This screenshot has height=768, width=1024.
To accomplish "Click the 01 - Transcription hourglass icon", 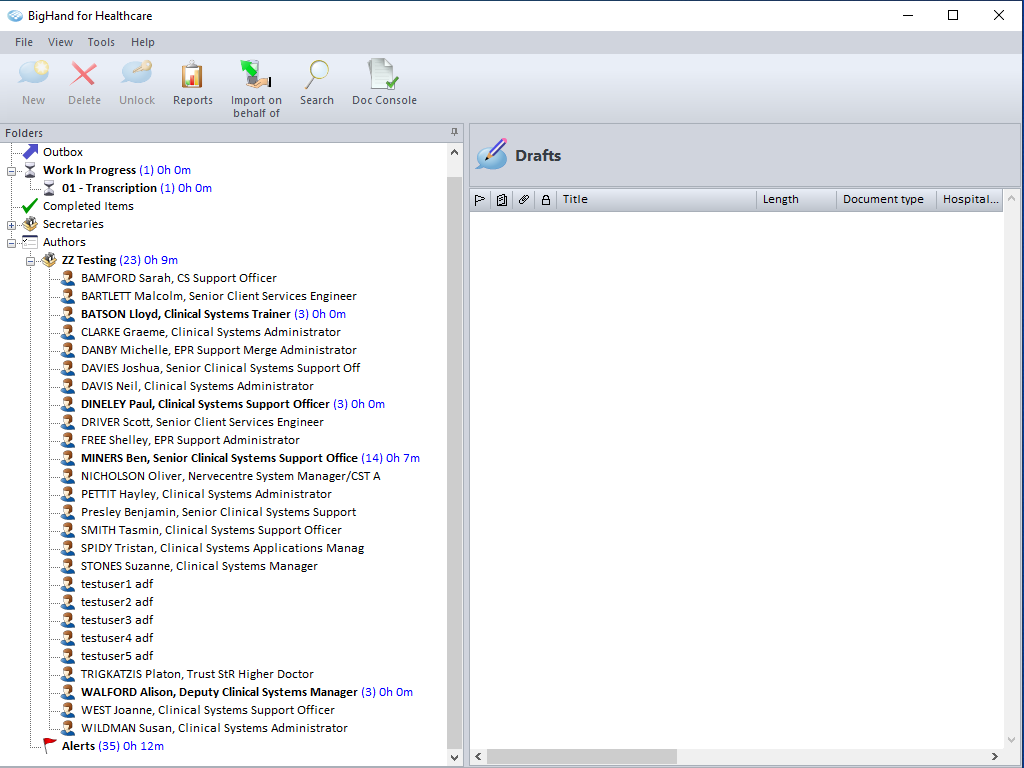I will [x=49, y=188].
